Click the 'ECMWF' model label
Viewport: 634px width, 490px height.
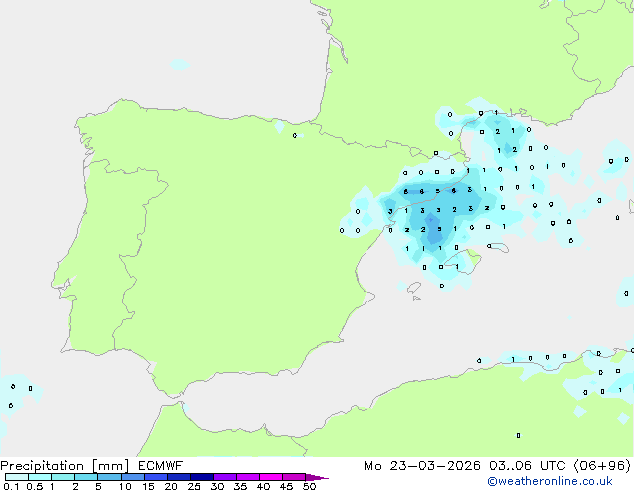pos(161,466)
